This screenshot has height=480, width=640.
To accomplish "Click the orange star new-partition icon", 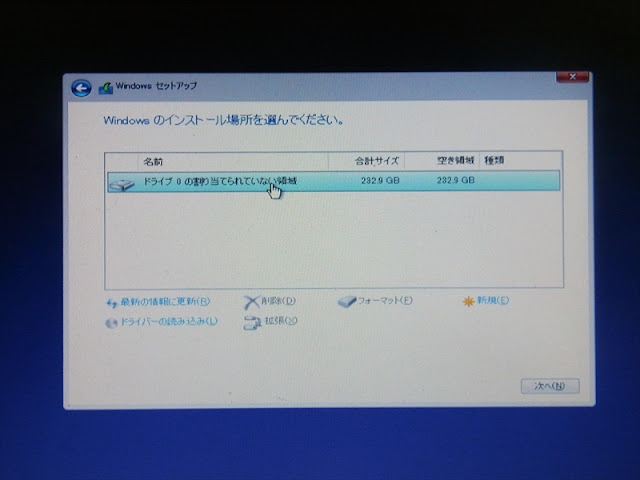I will click(x=468, y=301).
